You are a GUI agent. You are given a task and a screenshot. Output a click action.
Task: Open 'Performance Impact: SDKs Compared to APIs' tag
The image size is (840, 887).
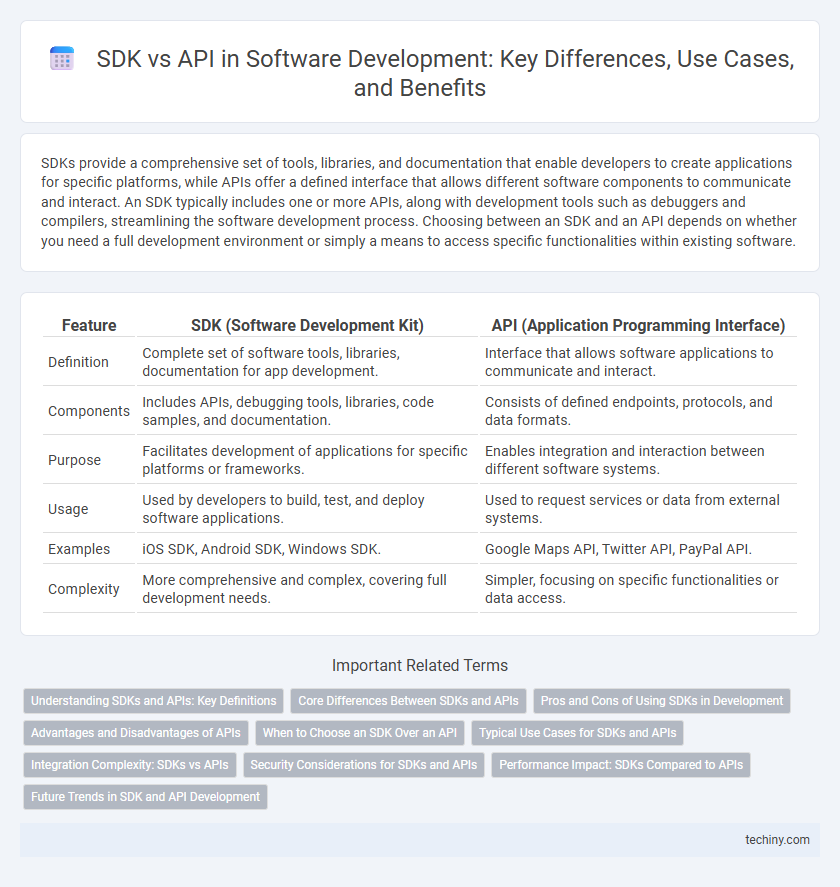pyautogui.click(x=621, y=765)
